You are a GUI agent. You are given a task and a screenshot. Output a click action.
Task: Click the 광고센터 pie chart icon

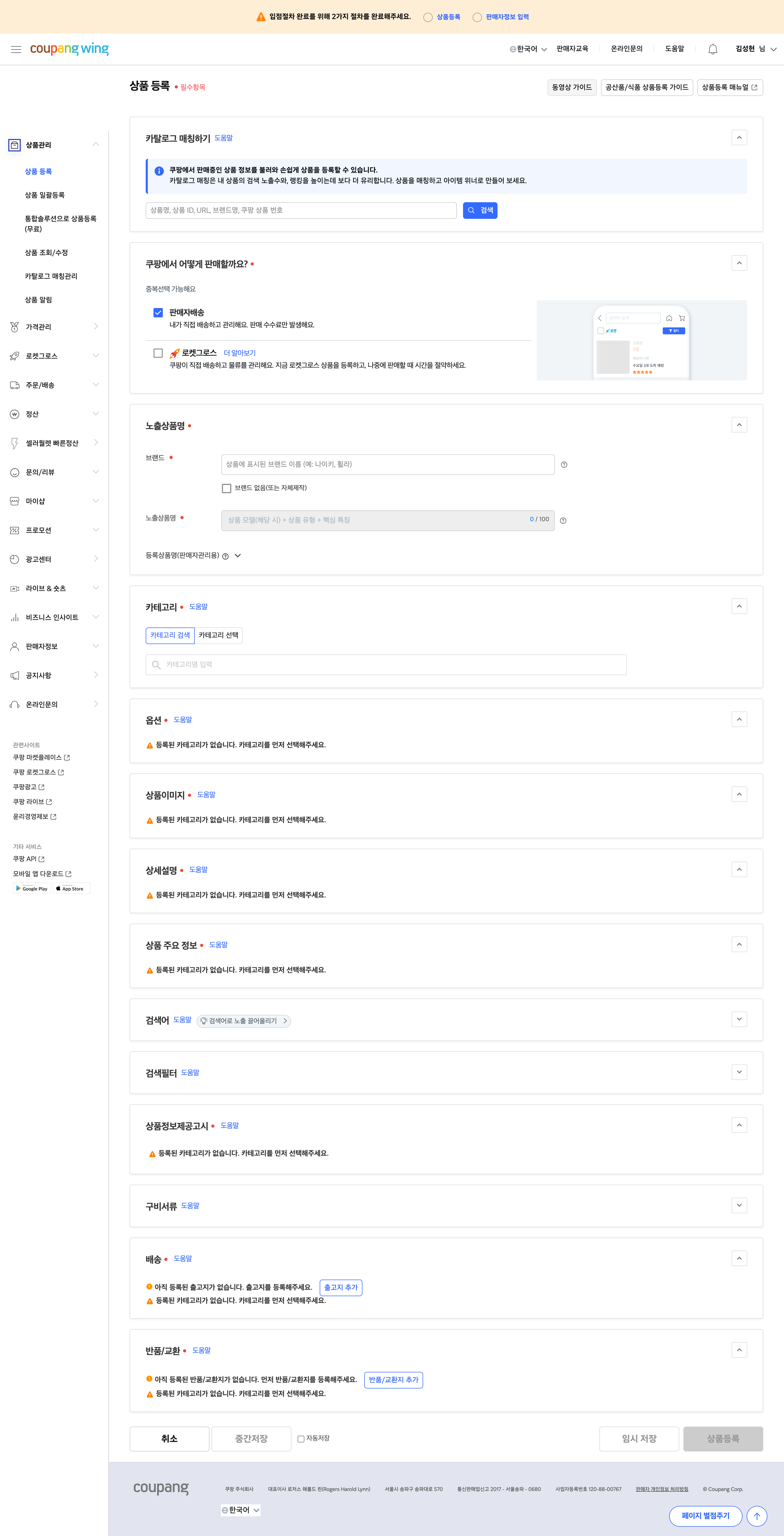click(x=14, y=559)
